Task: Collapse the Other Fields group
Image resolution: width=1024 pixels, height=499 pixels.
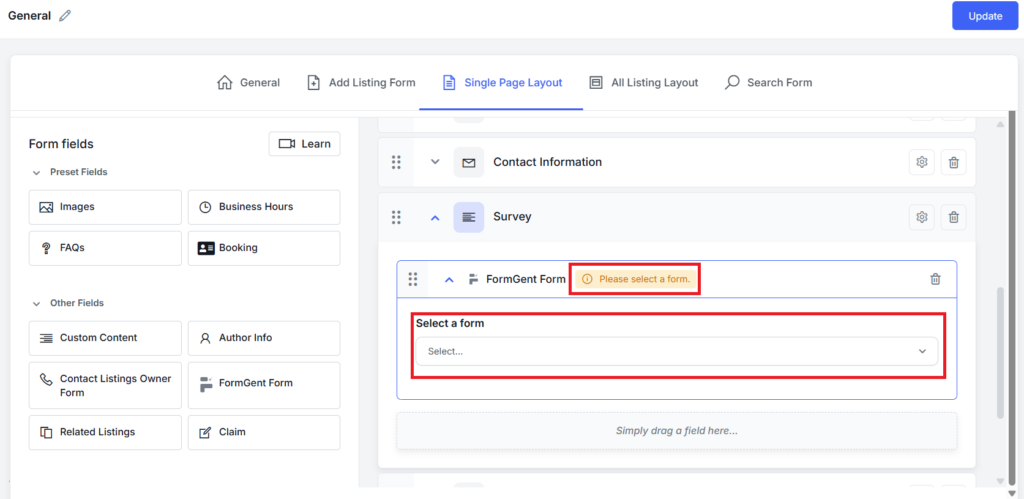Action: click(x=37, y=303)
